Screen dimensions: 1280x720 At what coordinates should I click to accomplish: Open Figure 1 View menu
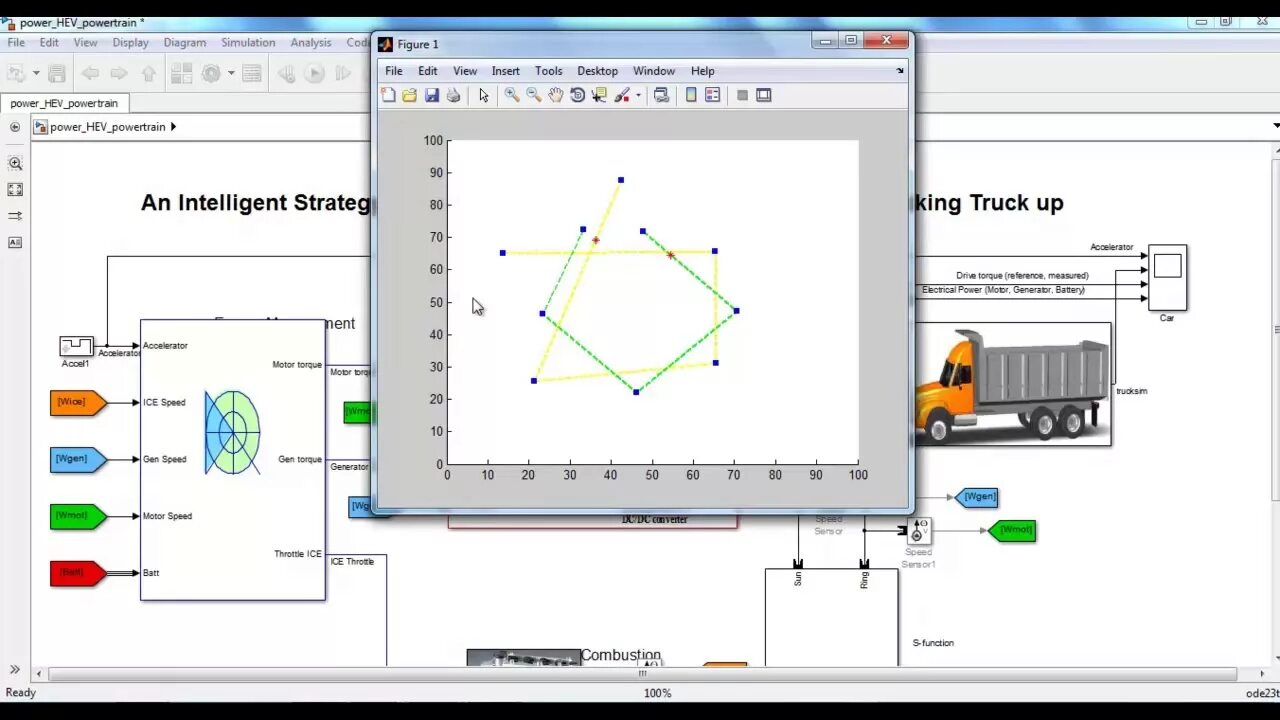click(465, 71)
